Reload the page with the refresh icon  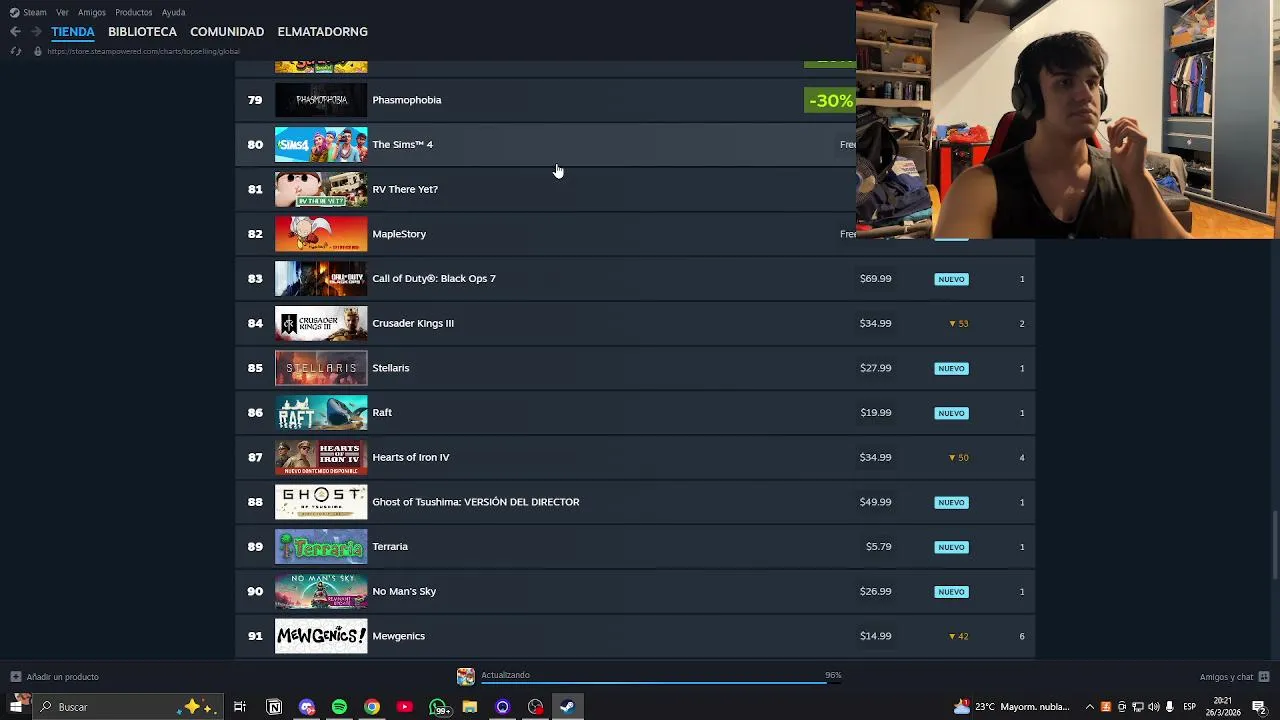[x=16, y=51]
